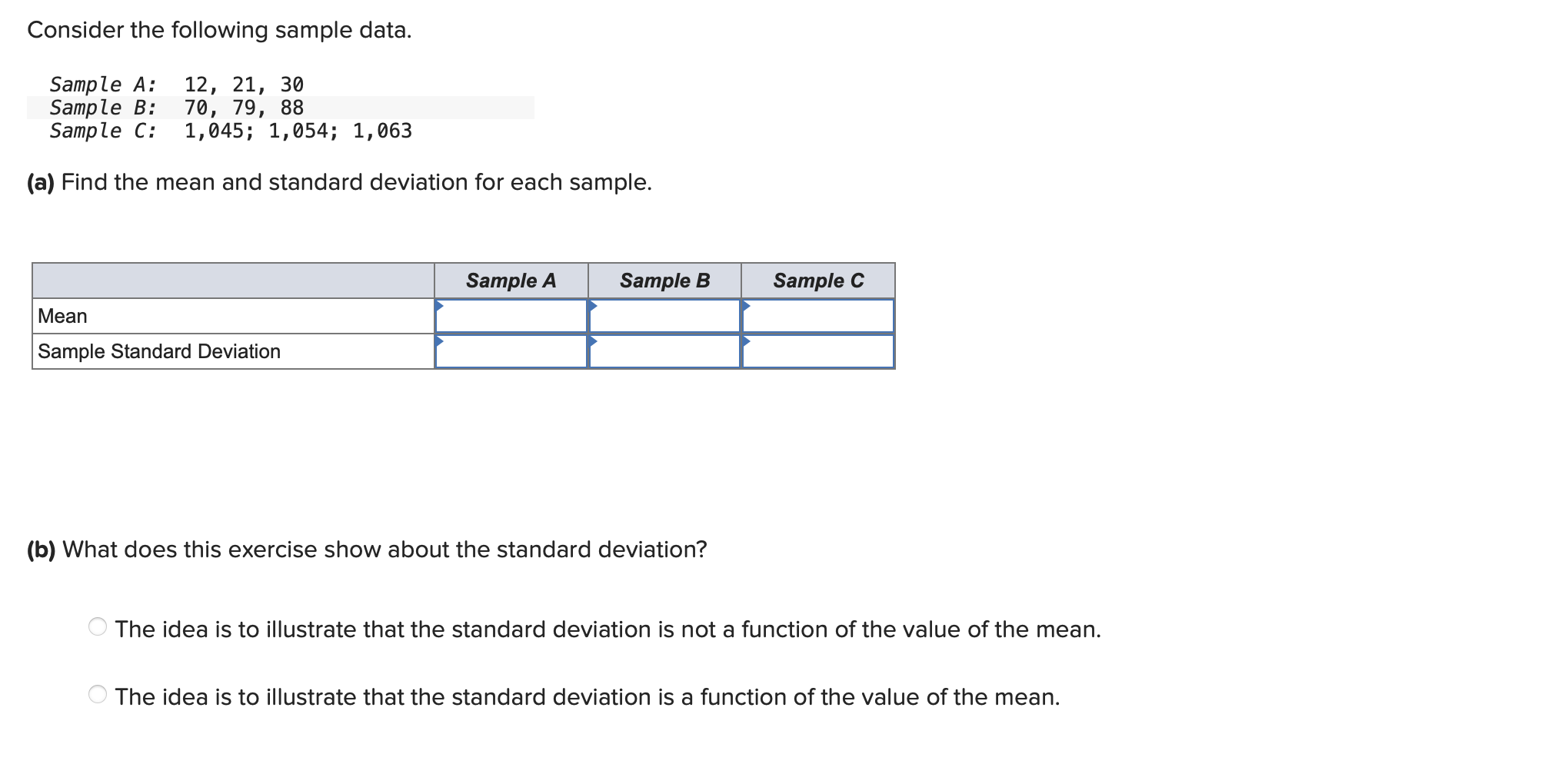Open the dropdown on Sample A deviation cell
This screenshot has height=774, width=1568.
coord(438,340)
